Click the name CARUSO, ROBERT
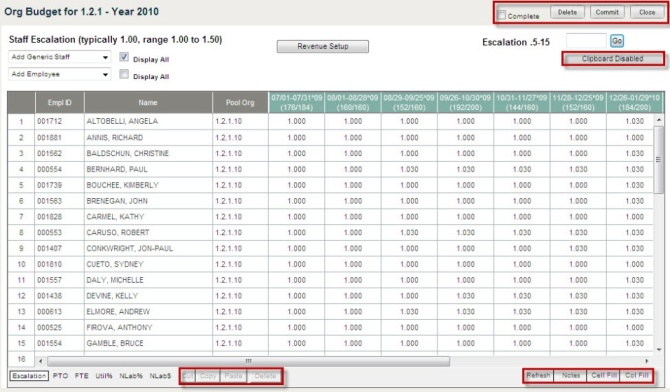670x392 pixels. pyautogui.click(x=118, y=233)
